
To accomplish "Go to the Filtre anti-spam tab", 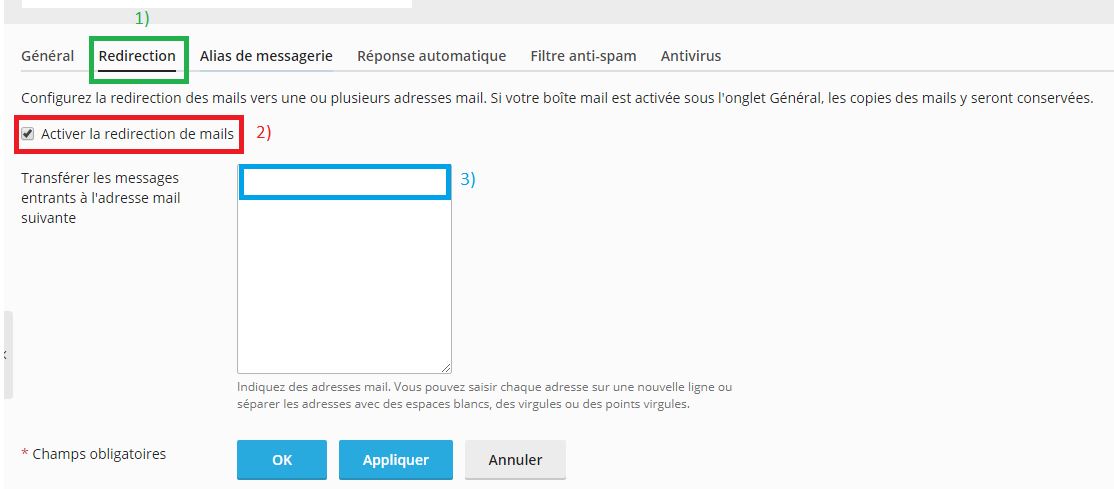I will [x=583, y=56].
